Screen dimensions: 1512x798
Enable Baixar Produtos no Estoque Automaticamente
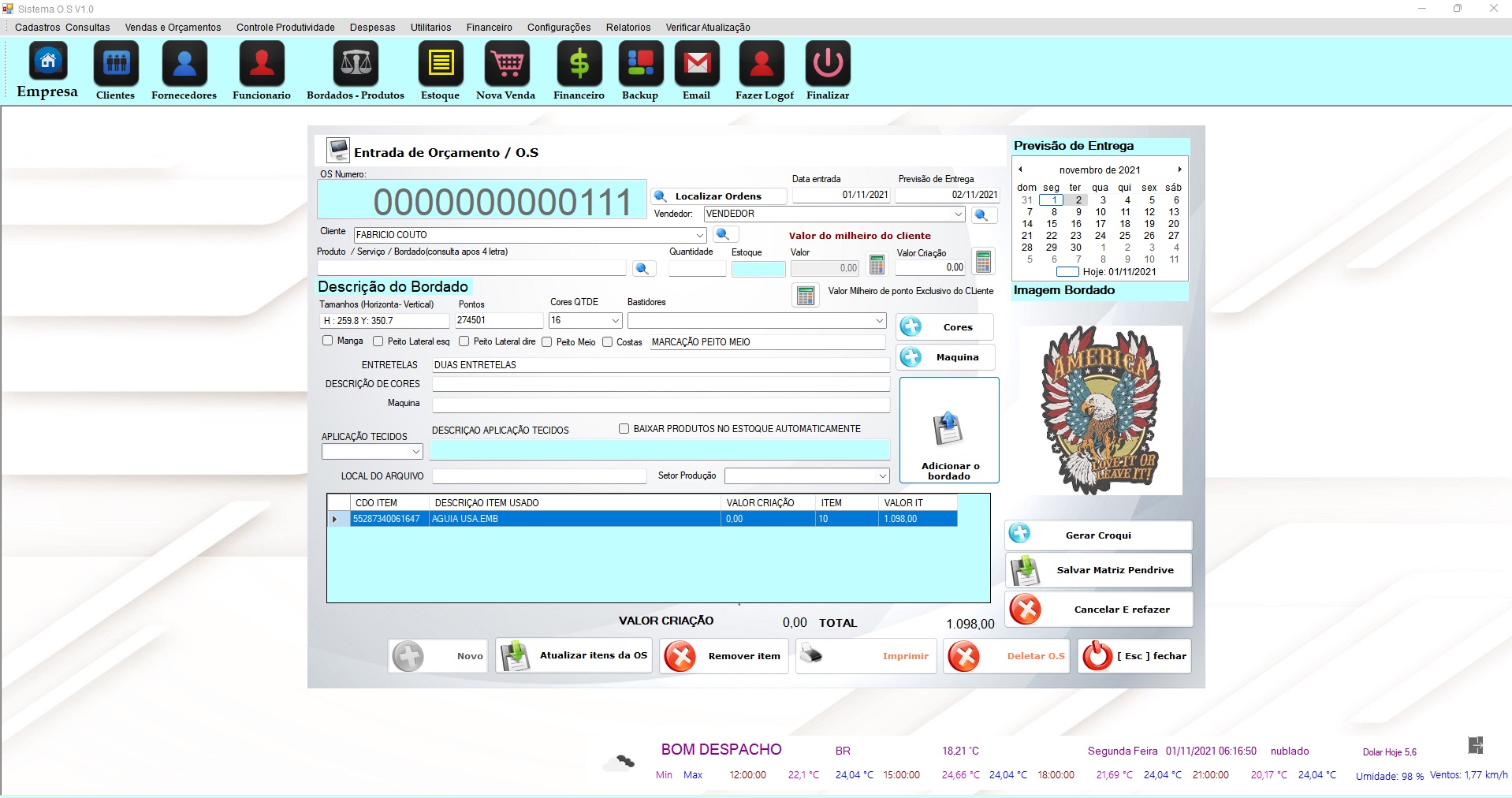(x=624, y=429)
